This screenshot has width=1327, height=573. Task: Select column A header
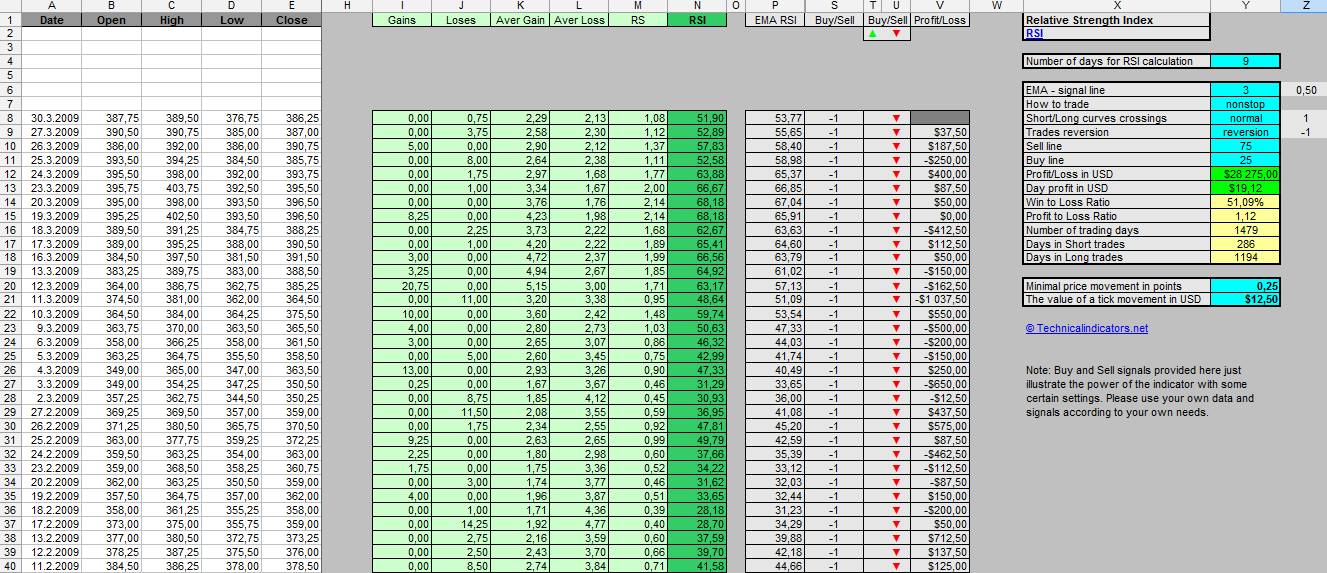(51, 6)
